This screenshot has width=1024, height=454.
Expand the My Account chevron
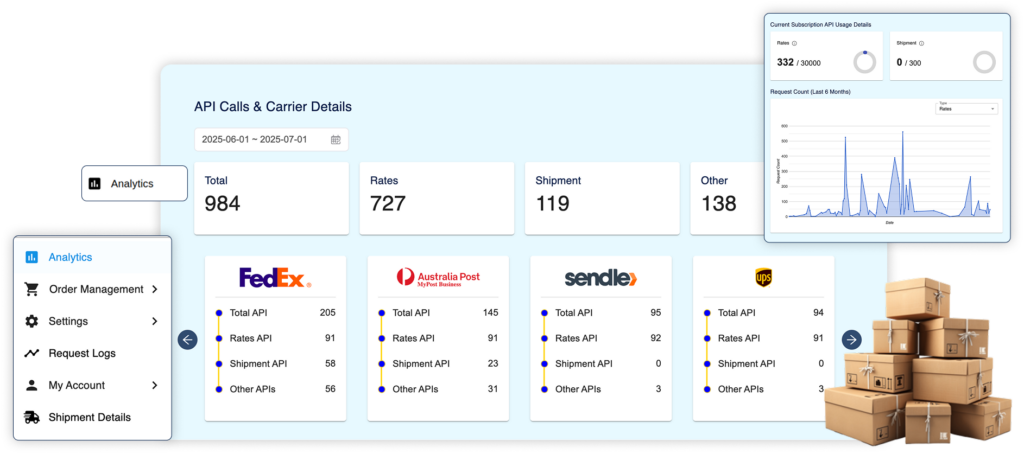(155, 385)
